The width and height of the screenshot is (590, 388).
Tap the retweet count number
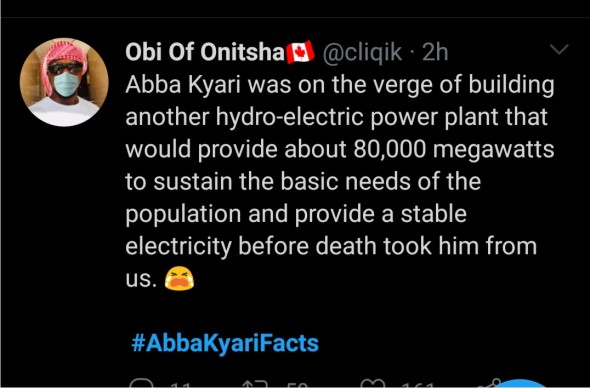coord(297,385)
